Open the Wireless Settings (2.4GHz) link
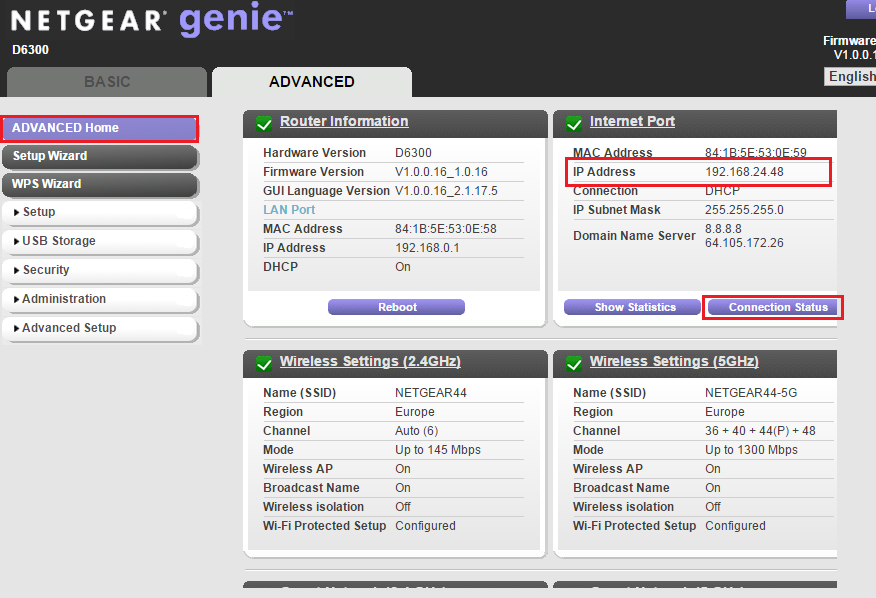This screenshot has height=598, width=876. coord(370,362)
